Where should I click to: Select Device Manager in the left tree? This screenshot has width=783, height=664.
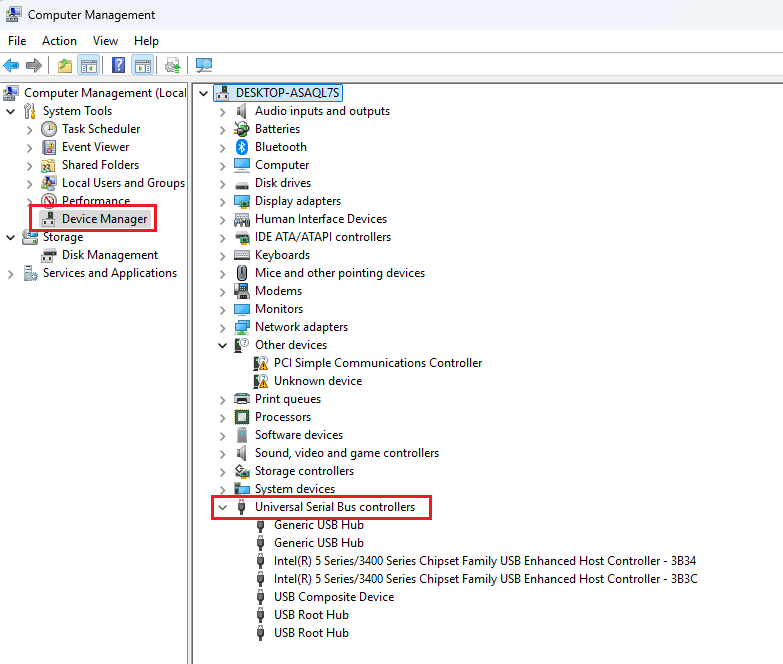104,219
